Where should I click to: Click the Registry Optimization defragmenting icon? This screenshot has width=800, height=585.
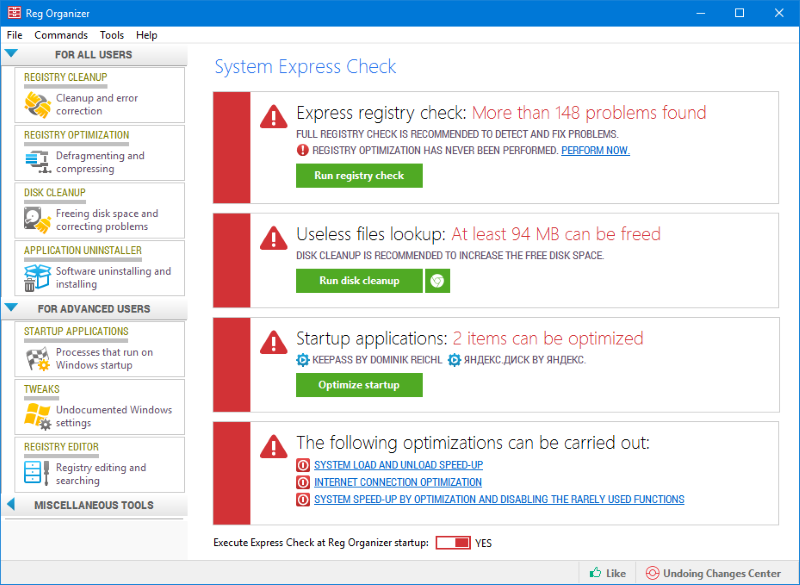tap(37, 162)
